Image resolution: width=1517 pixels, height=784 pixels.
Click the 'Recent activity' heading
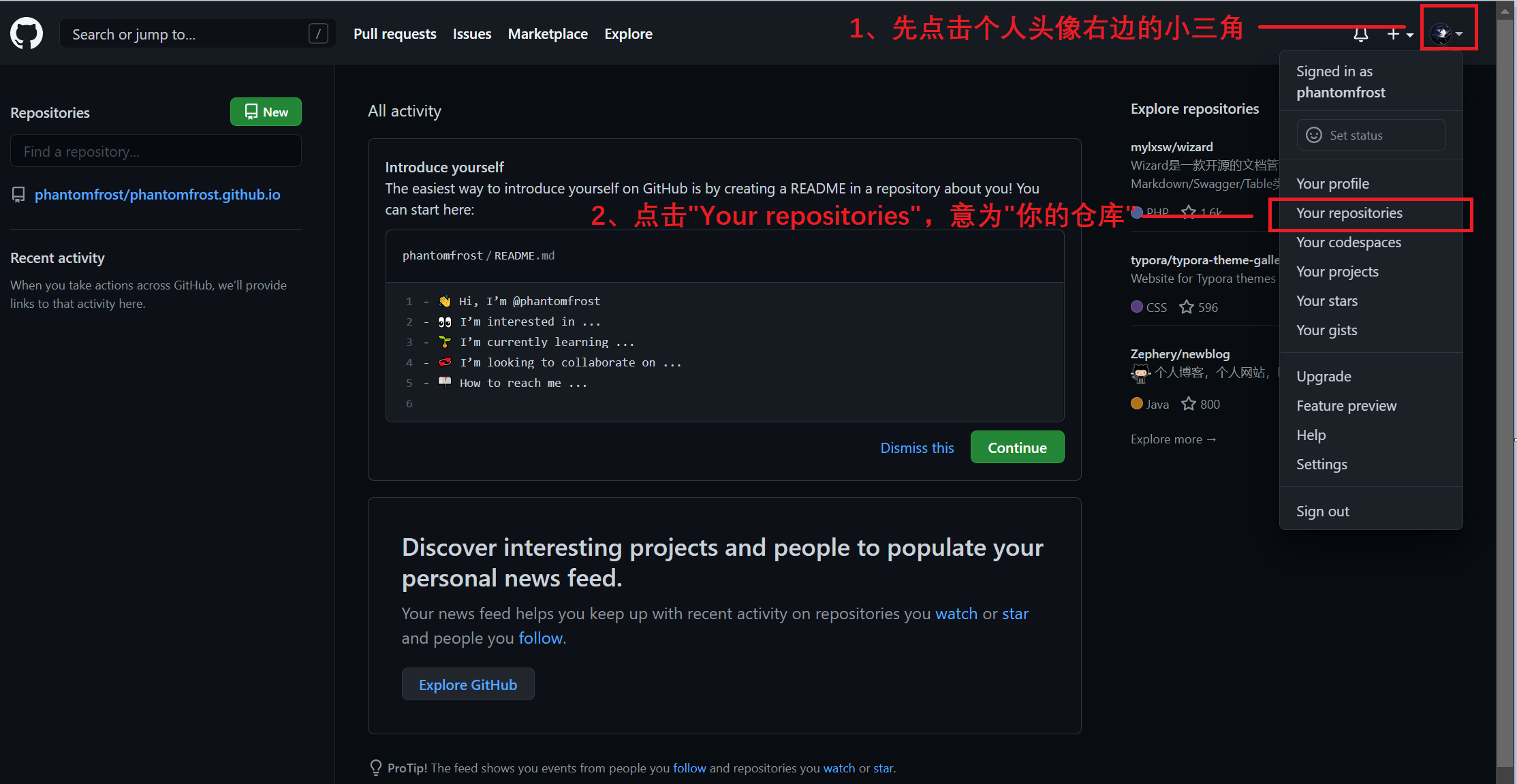[58, 258]
